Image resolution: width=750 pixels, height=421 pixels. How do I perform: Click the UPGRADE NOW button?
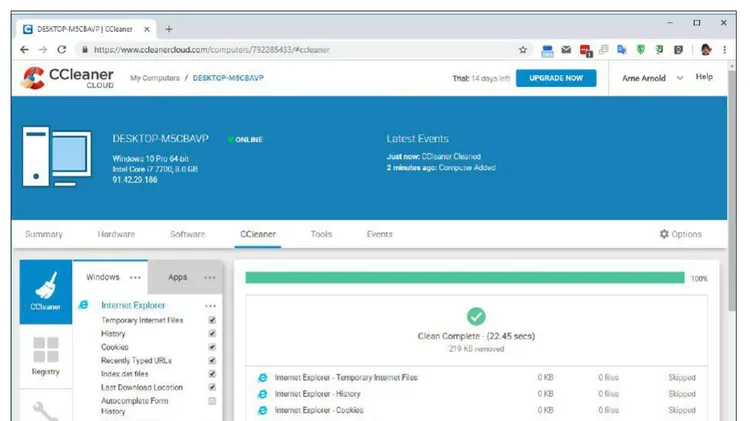click(x=556, y=78)
